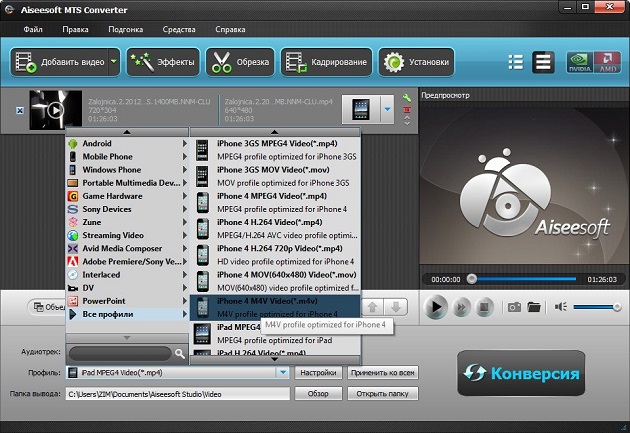This screenshot has height=433, width=630.
Task: Open snapshot folder icon
Action: point(534,307)
